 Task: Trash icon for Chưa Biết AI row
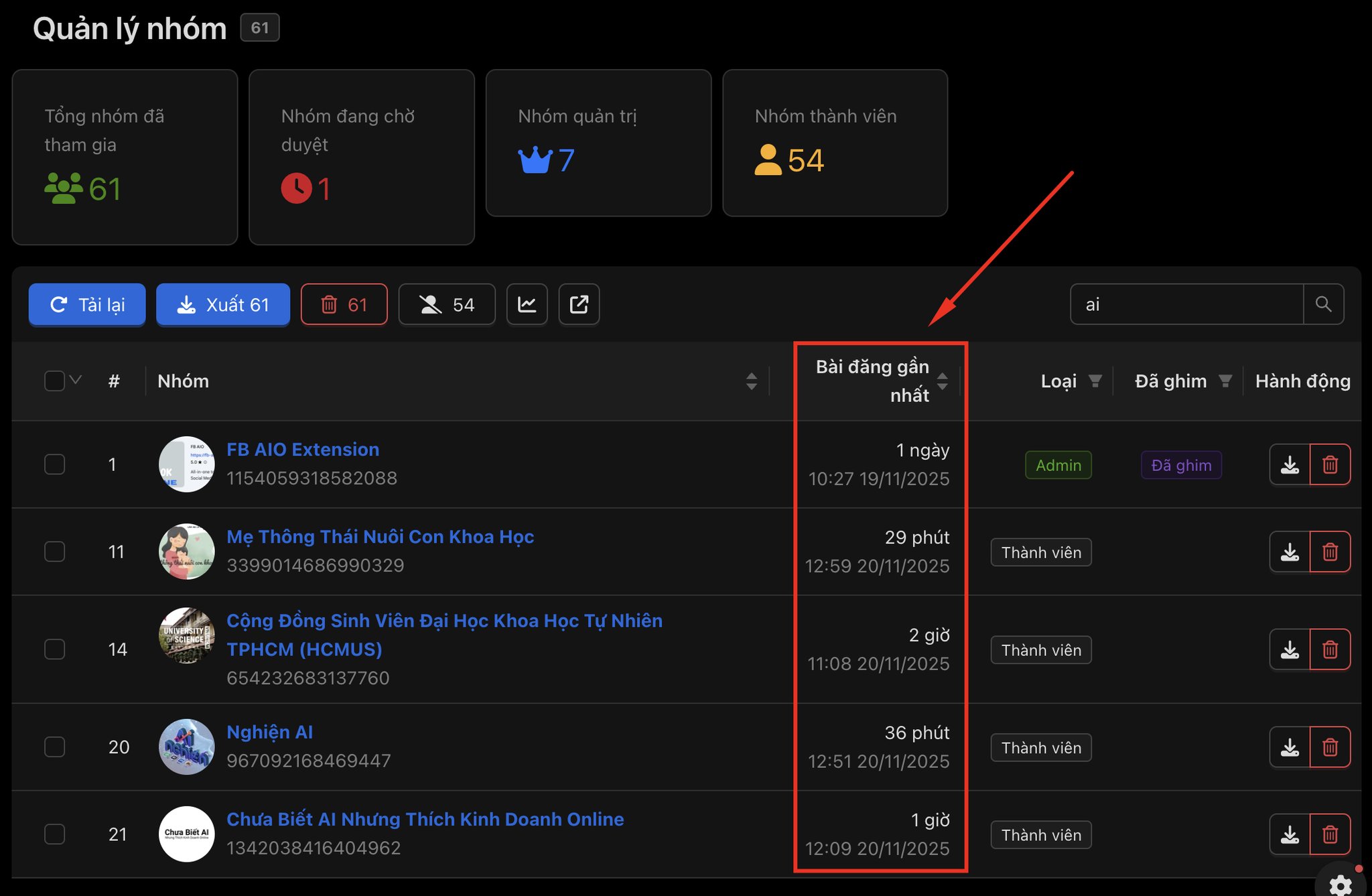point(1330,834)
